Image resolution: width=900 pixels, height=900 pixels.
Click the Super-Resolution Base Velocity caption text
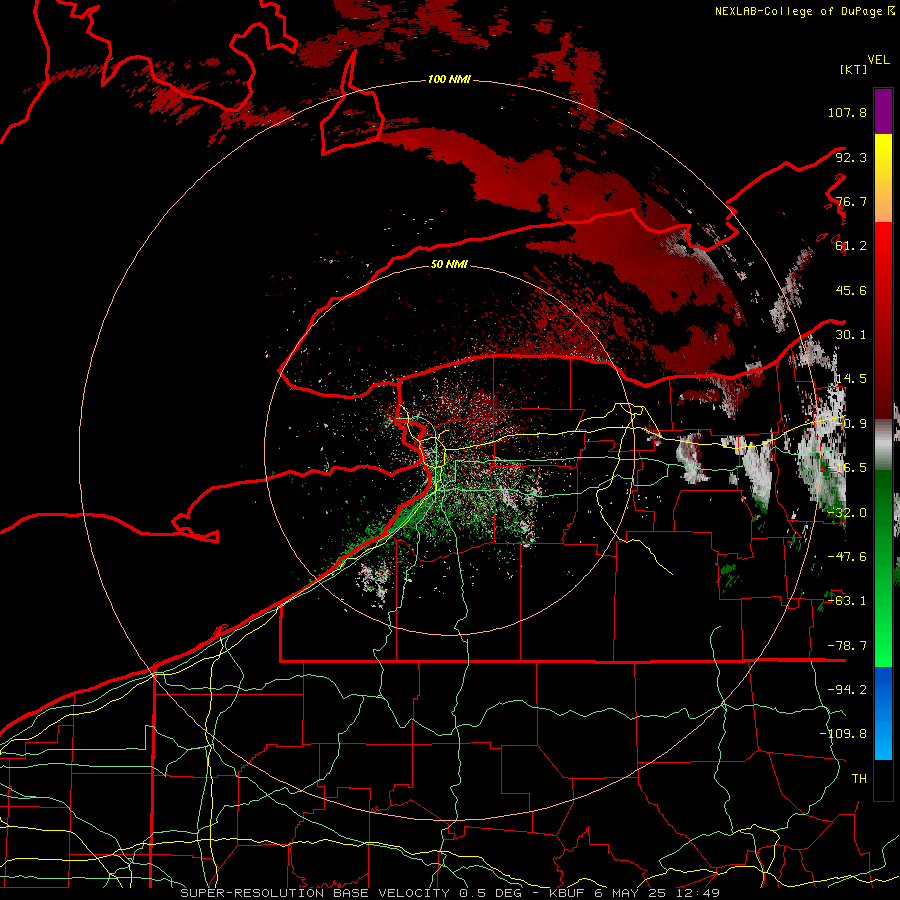pyautogui.click(x=450, y=893)
